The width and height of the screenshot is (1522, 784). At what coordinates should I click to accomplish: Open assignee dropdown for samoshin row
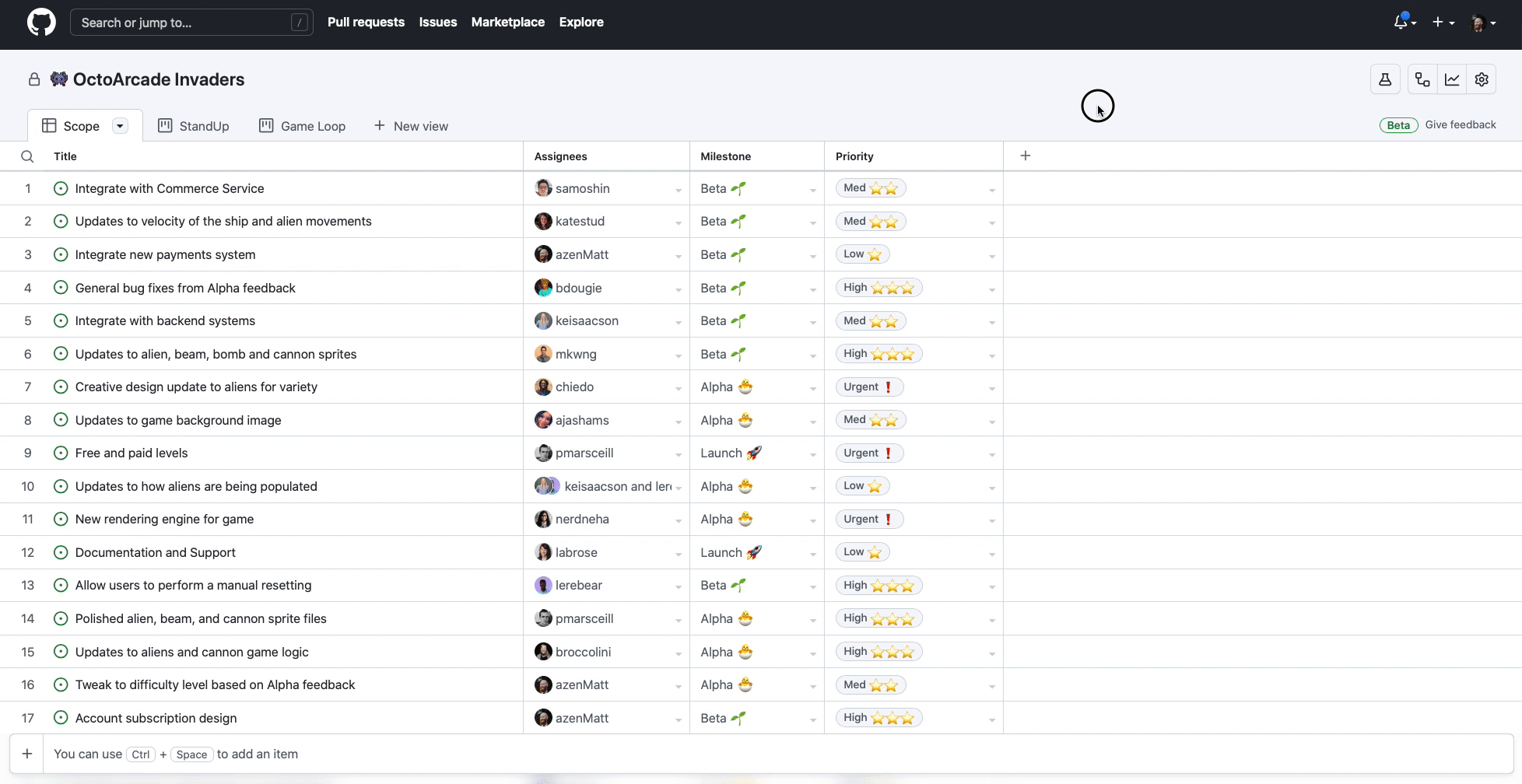tap(678, 190)
